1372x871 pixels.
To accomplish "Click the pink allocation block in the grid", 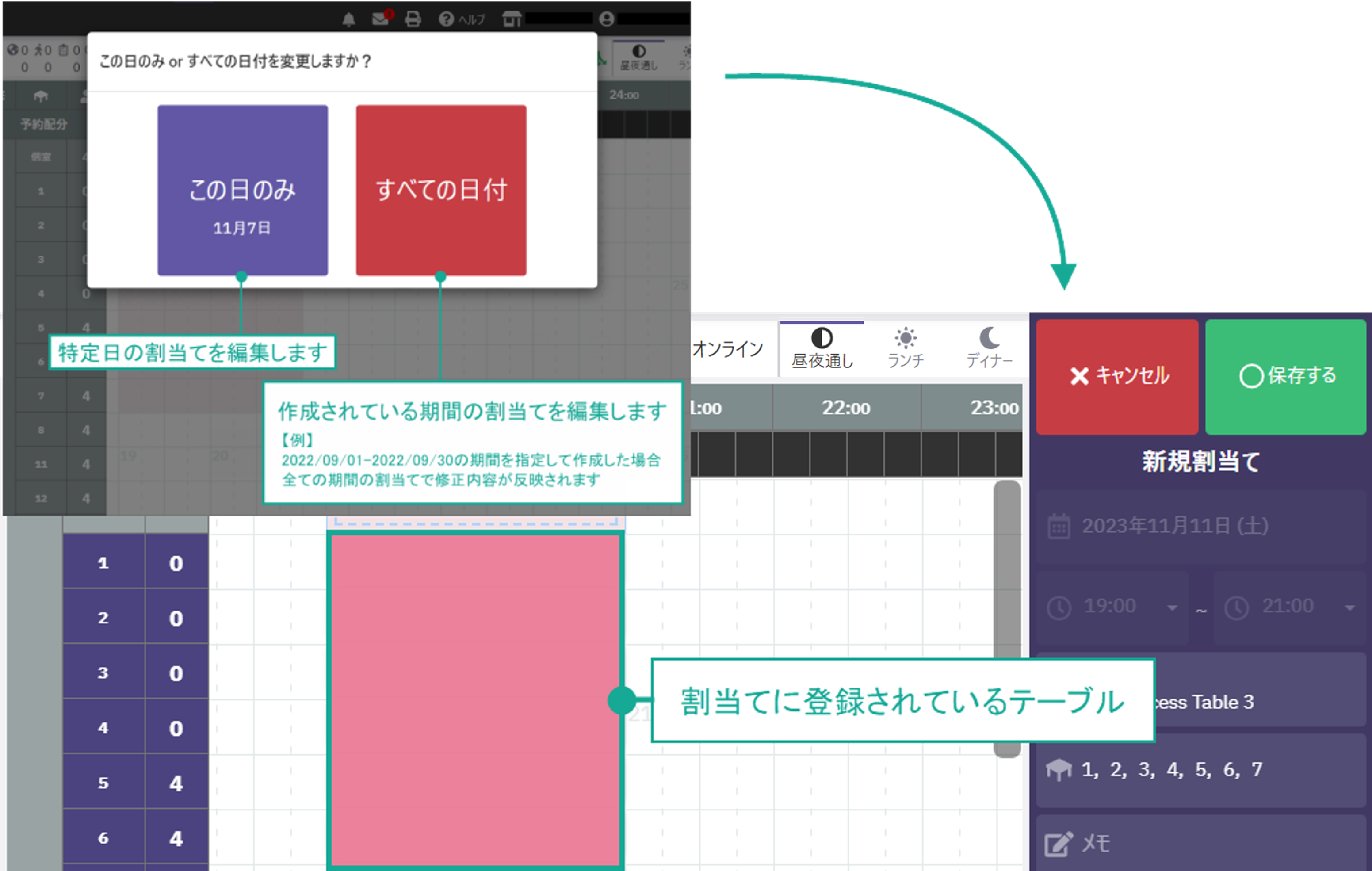I will [x=475, y=700].
